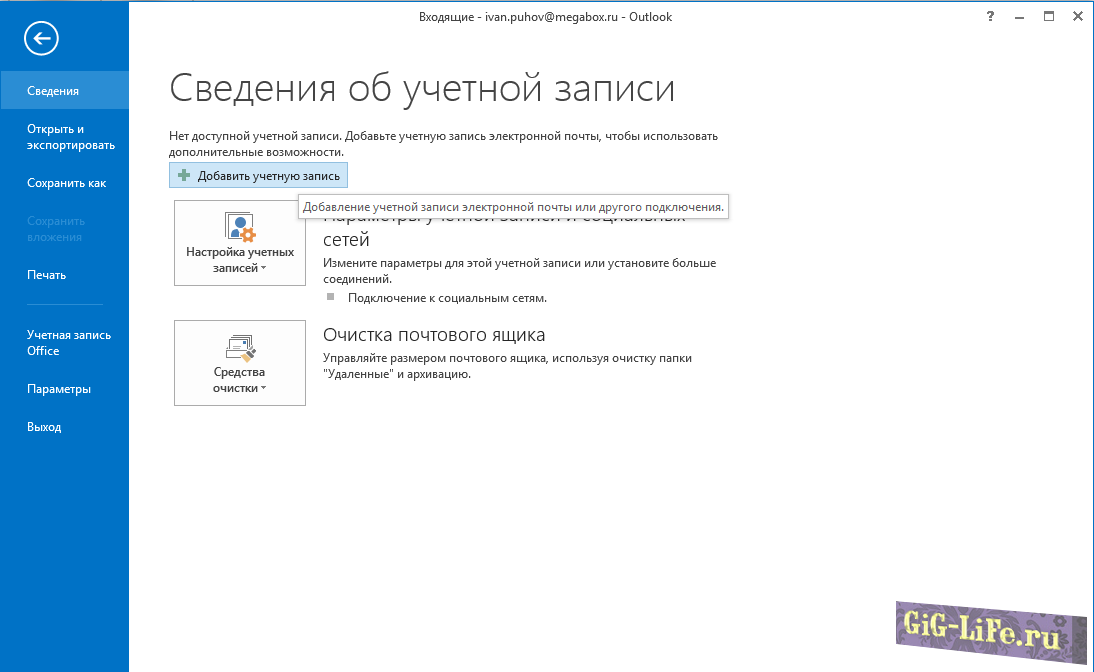Maximize the Outlook window
This screenshot has width=1094, height=672.
(x=1049, y=16)
